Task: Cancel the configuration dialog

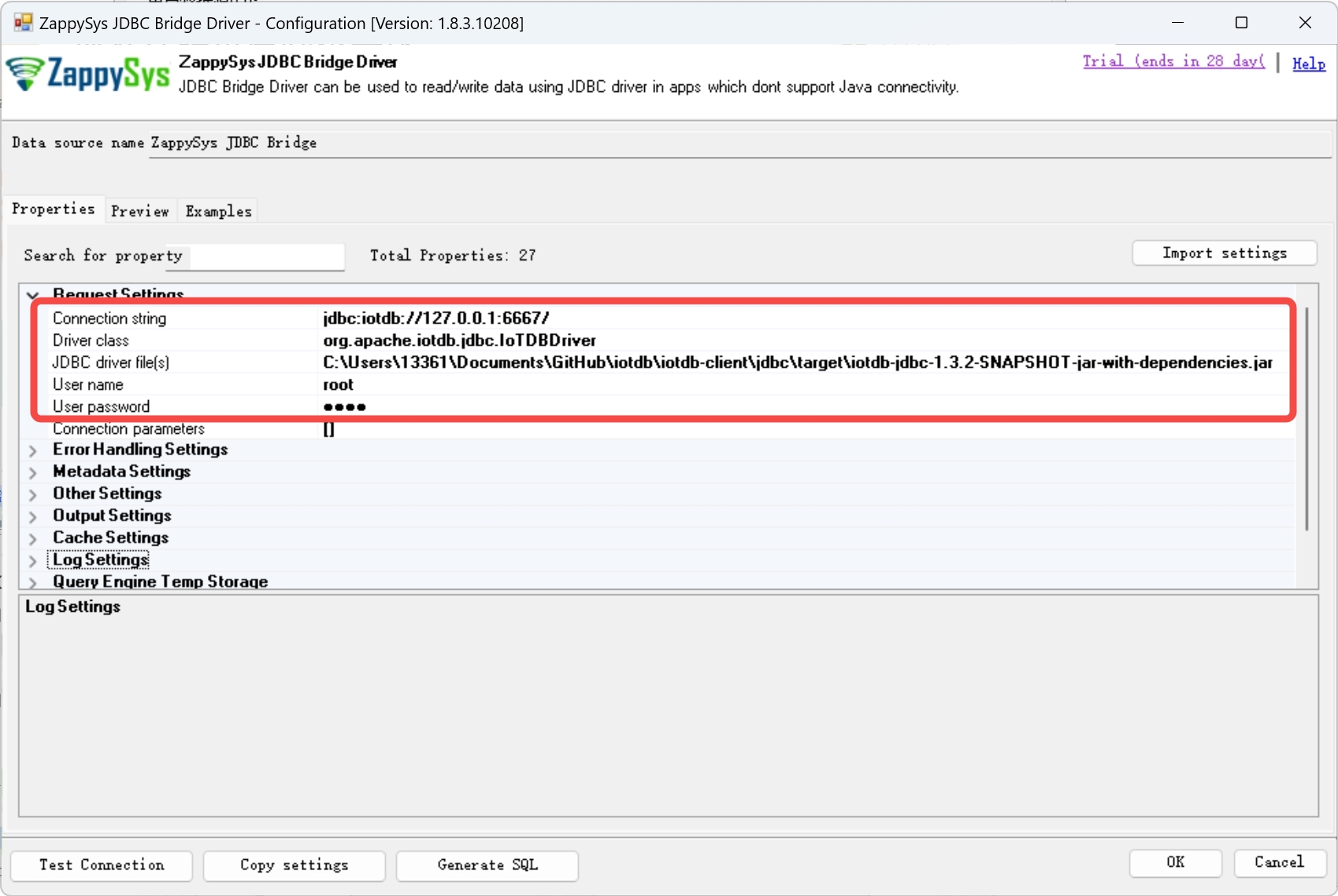Action: [1280, 862]
